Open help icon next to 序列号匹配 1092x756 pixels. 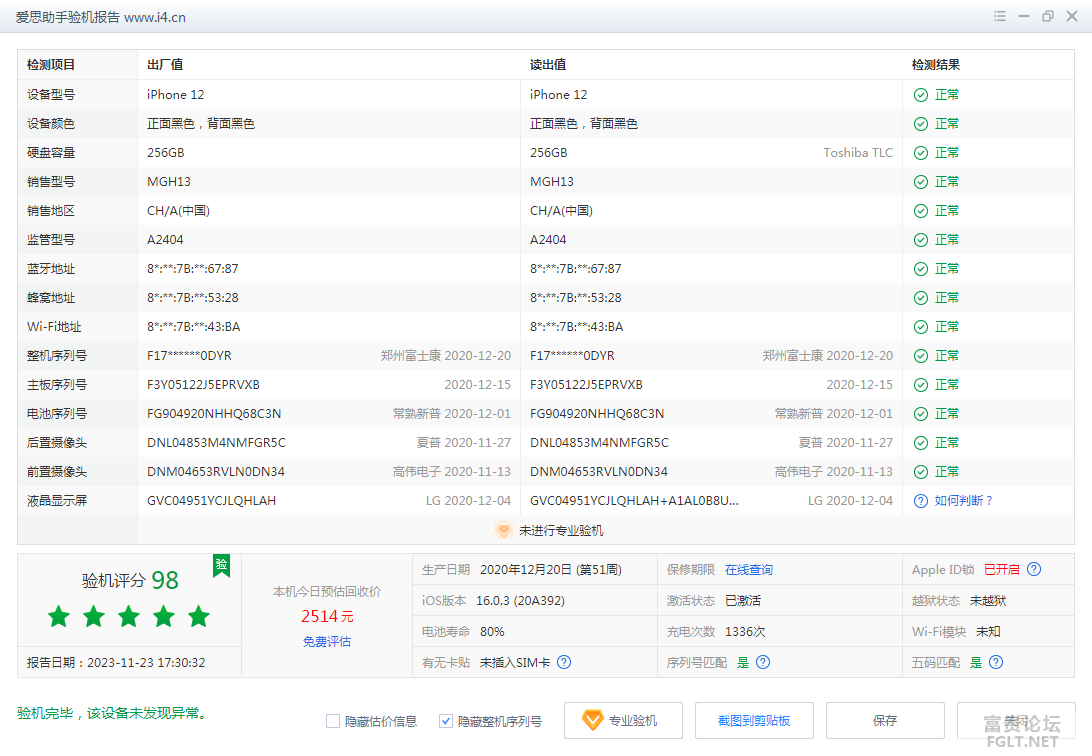click(x=763, y=662)
